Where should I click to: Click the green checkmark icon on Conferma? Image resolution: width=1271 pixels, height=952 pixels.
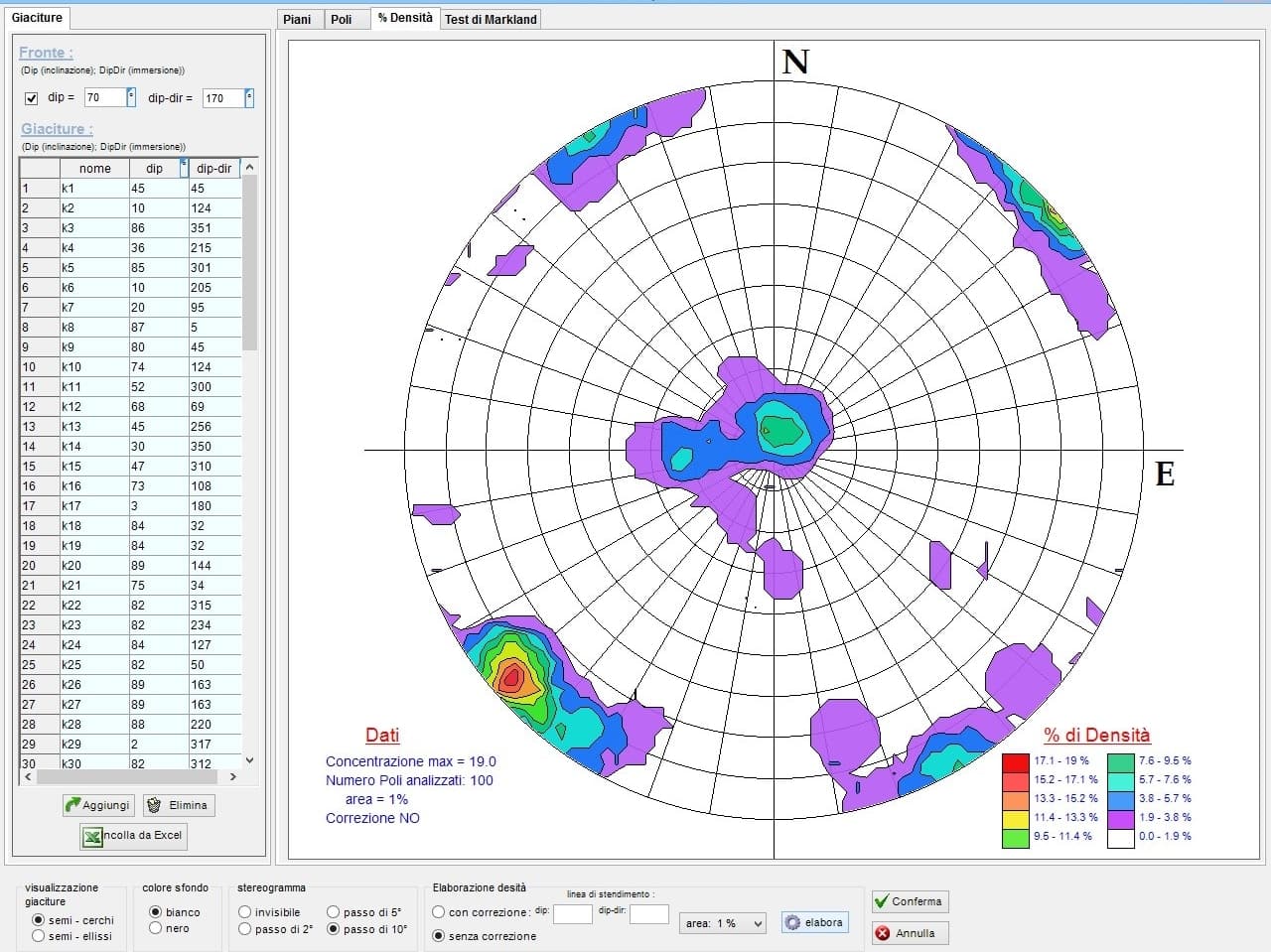pos(881,901)
